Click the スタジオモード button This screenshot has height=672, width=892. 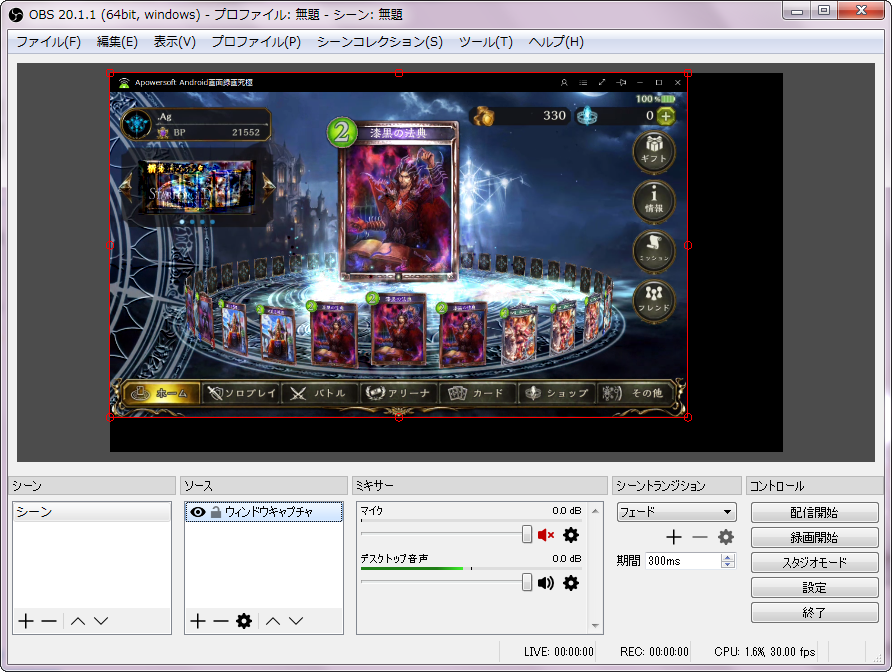pyautogui.click(x=814, y=562)
